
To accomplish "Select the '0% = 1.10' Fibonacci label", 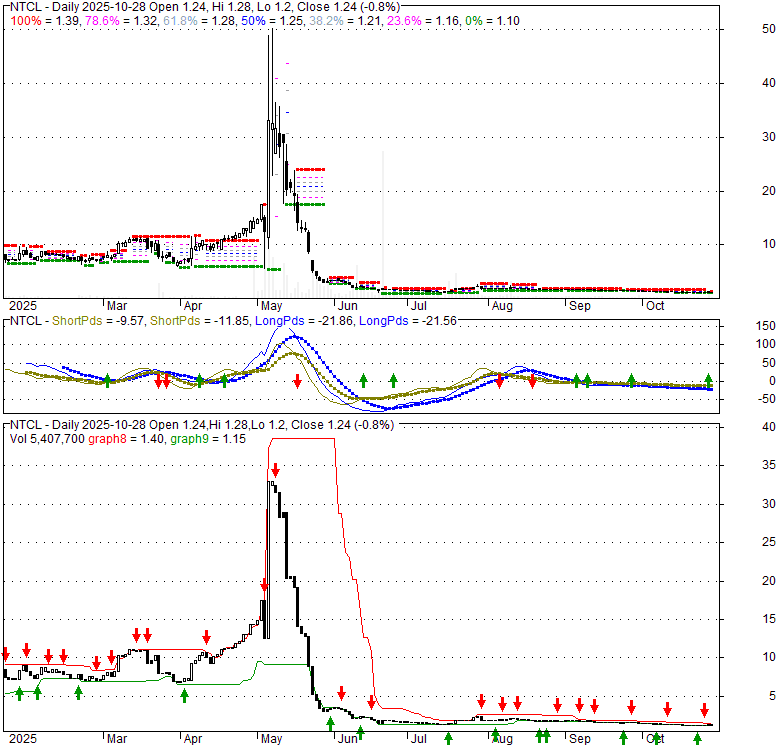I will 492,21.
